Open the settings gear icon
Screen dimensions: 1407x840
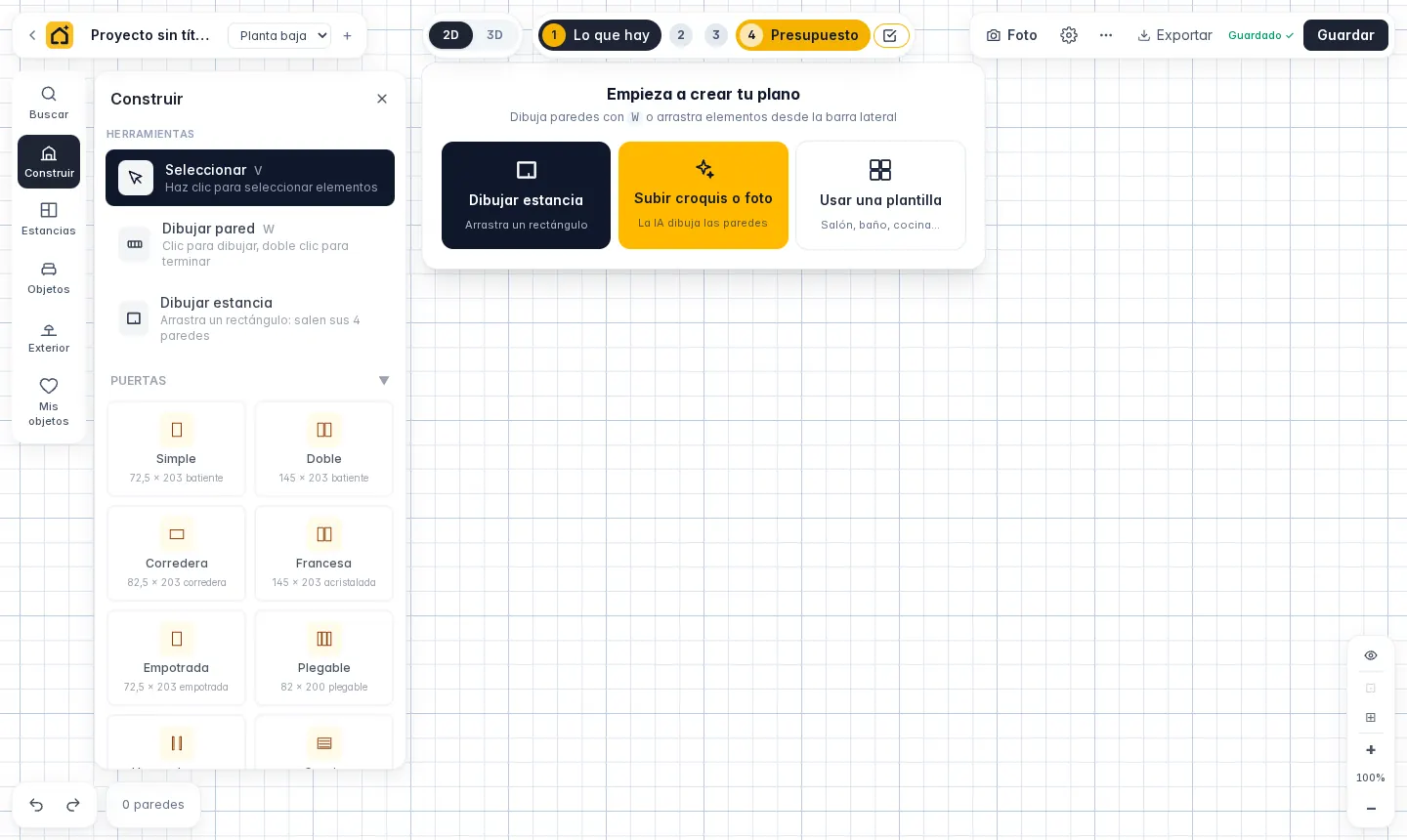1069,35
